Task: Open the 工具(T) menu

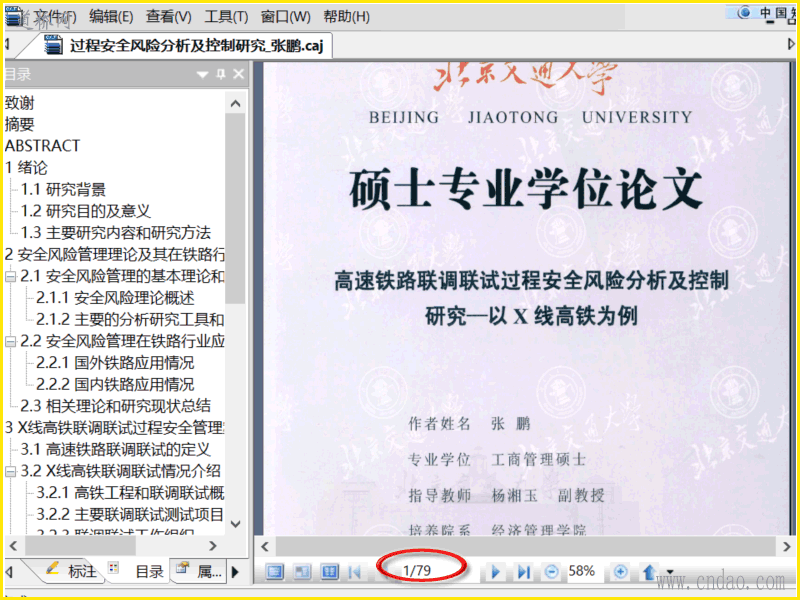Action: (x=226, y=17)
